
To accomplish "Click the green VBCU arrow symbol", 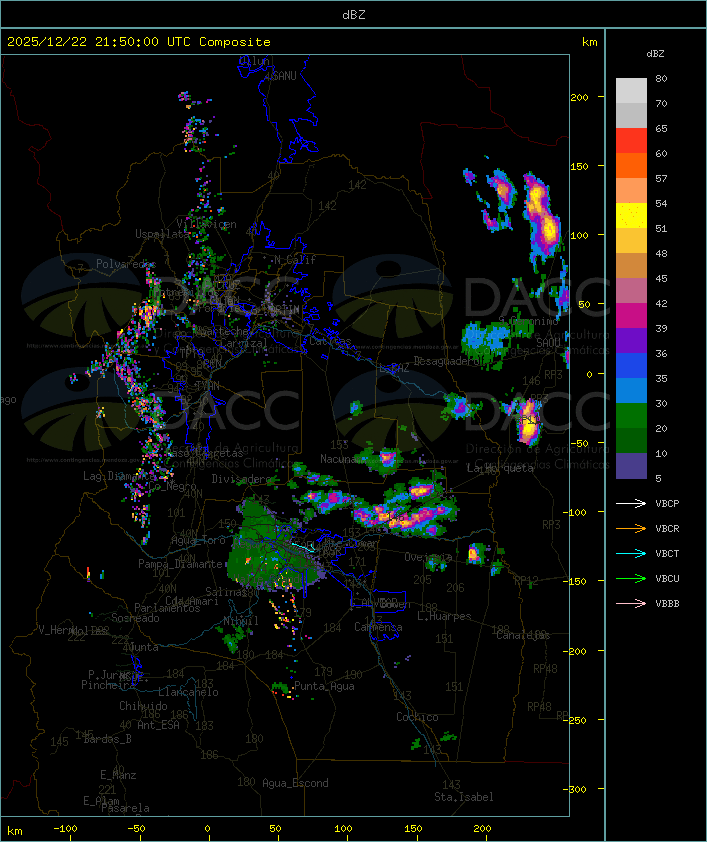I will click(631, 578).
